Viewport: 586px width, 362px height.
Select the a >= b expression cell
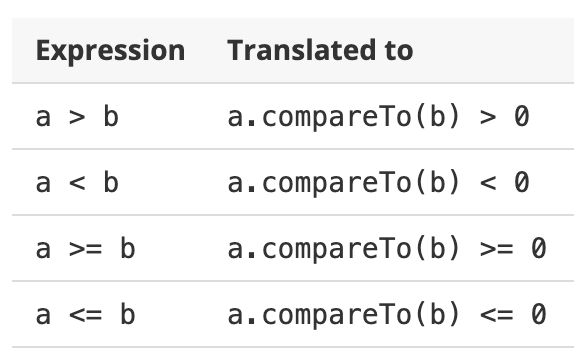pos(85,248)
